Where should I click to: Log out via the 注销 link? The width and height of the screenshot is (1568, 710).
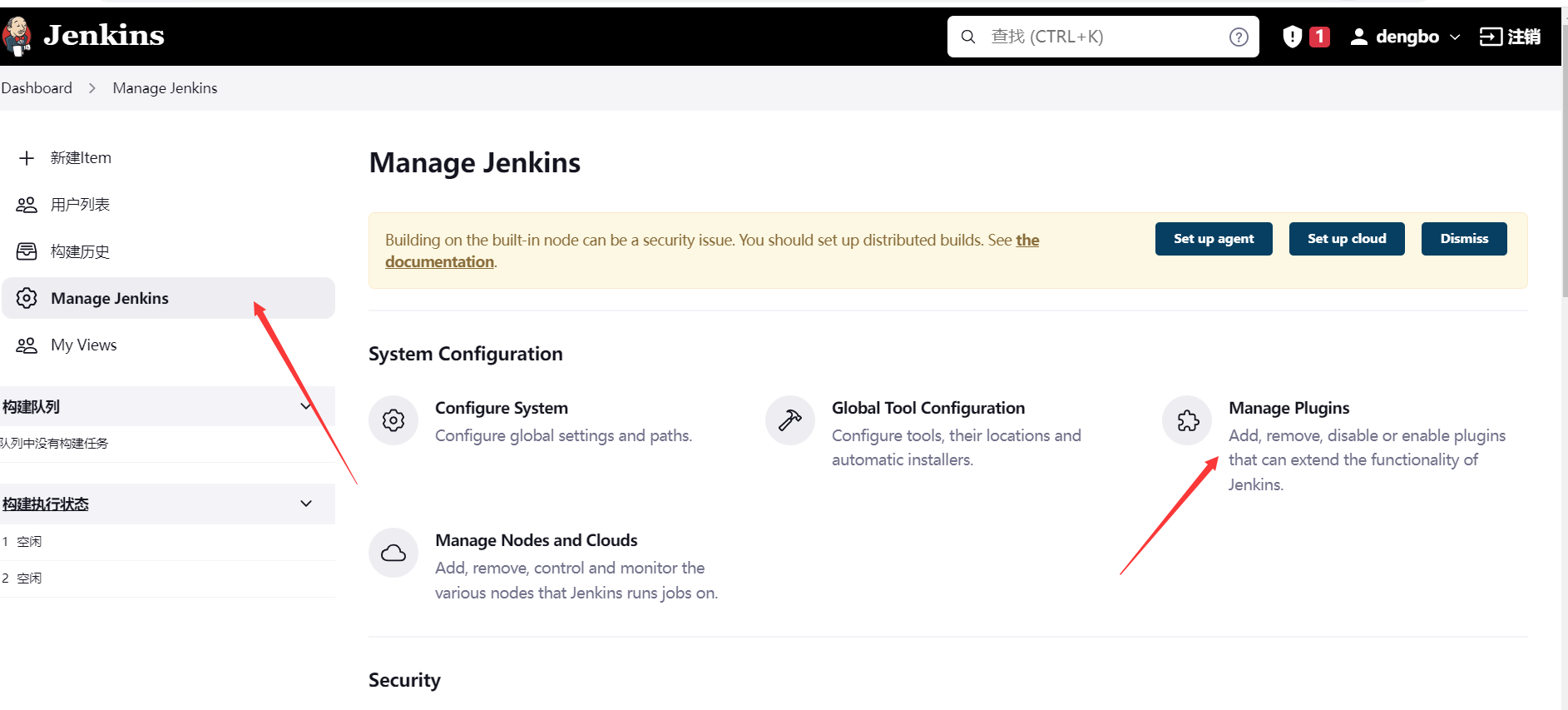coord(1524,37)
